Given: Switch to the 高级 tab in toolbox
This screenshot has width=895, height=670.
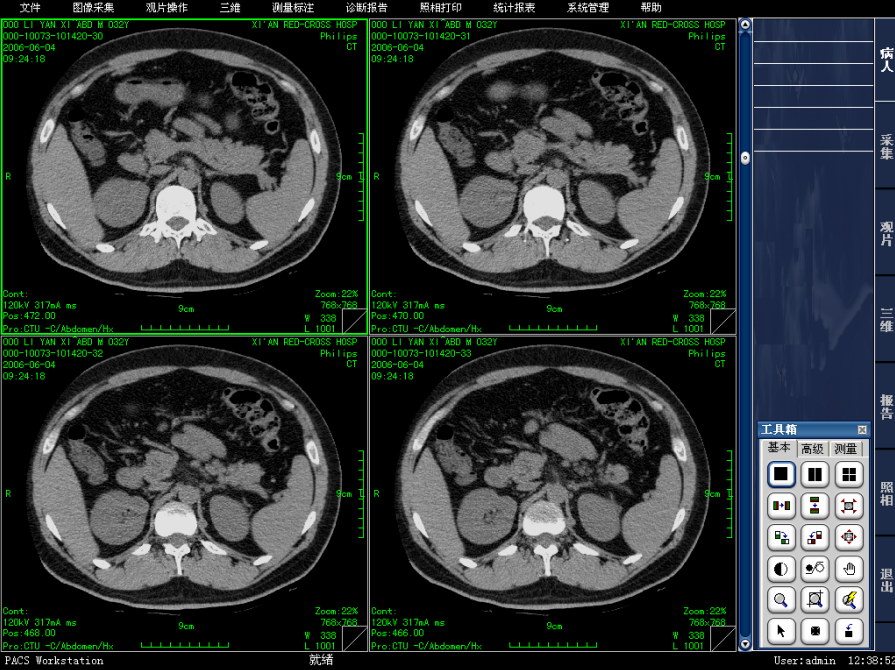Looking at the screenshot, I should (812, 449).
